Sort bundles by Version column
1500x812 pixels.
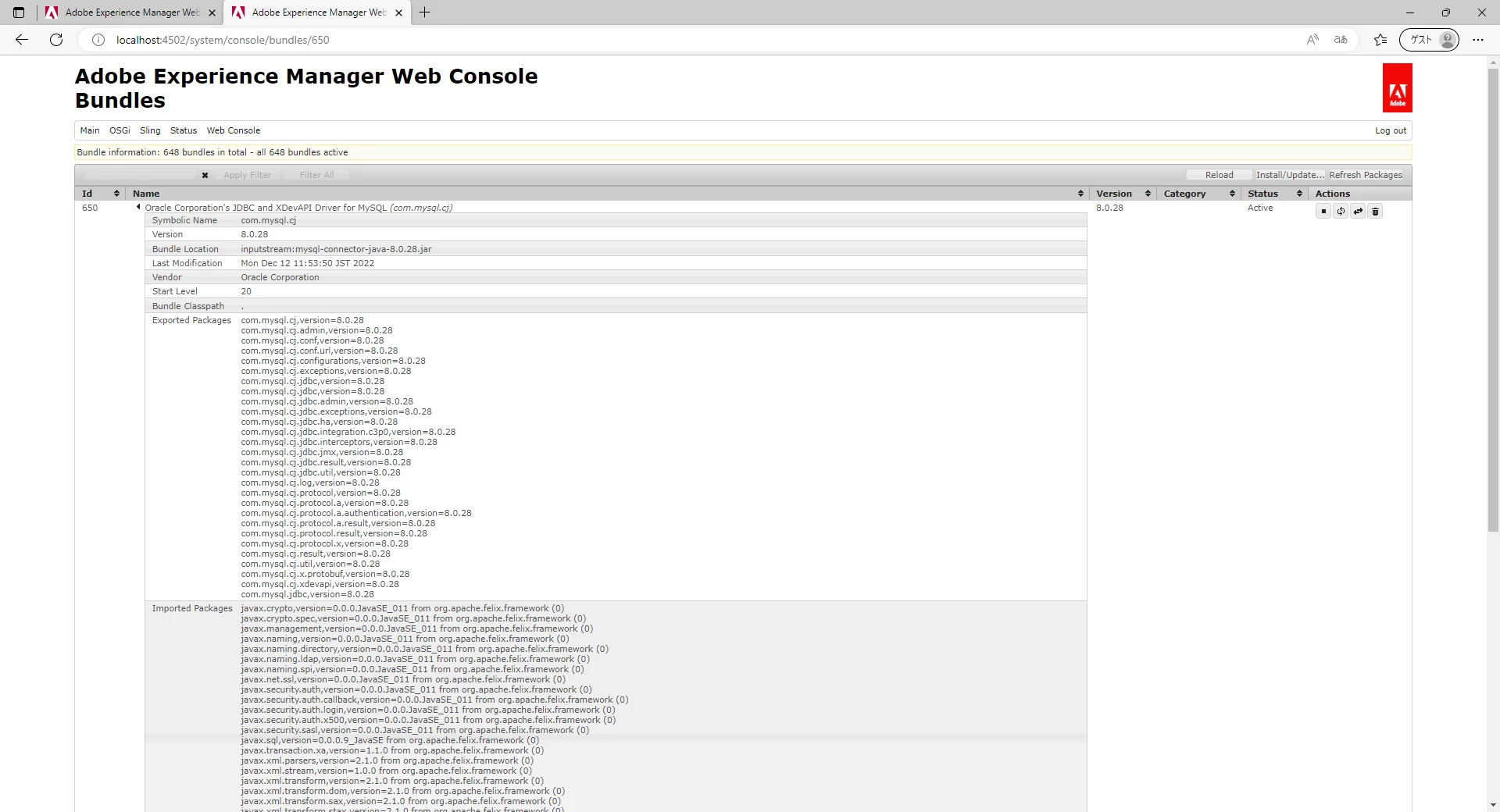(x=1148, y=194)
